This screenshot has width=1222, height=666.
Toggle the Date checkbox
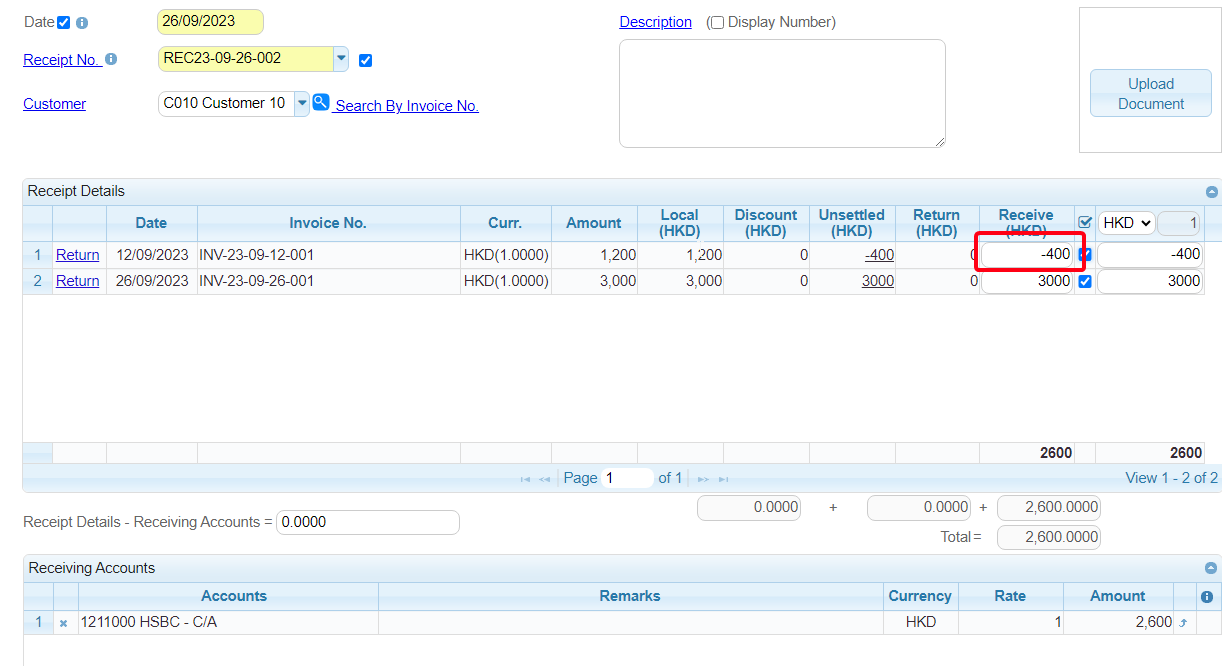pyautogui.click(x=64, y=23)
